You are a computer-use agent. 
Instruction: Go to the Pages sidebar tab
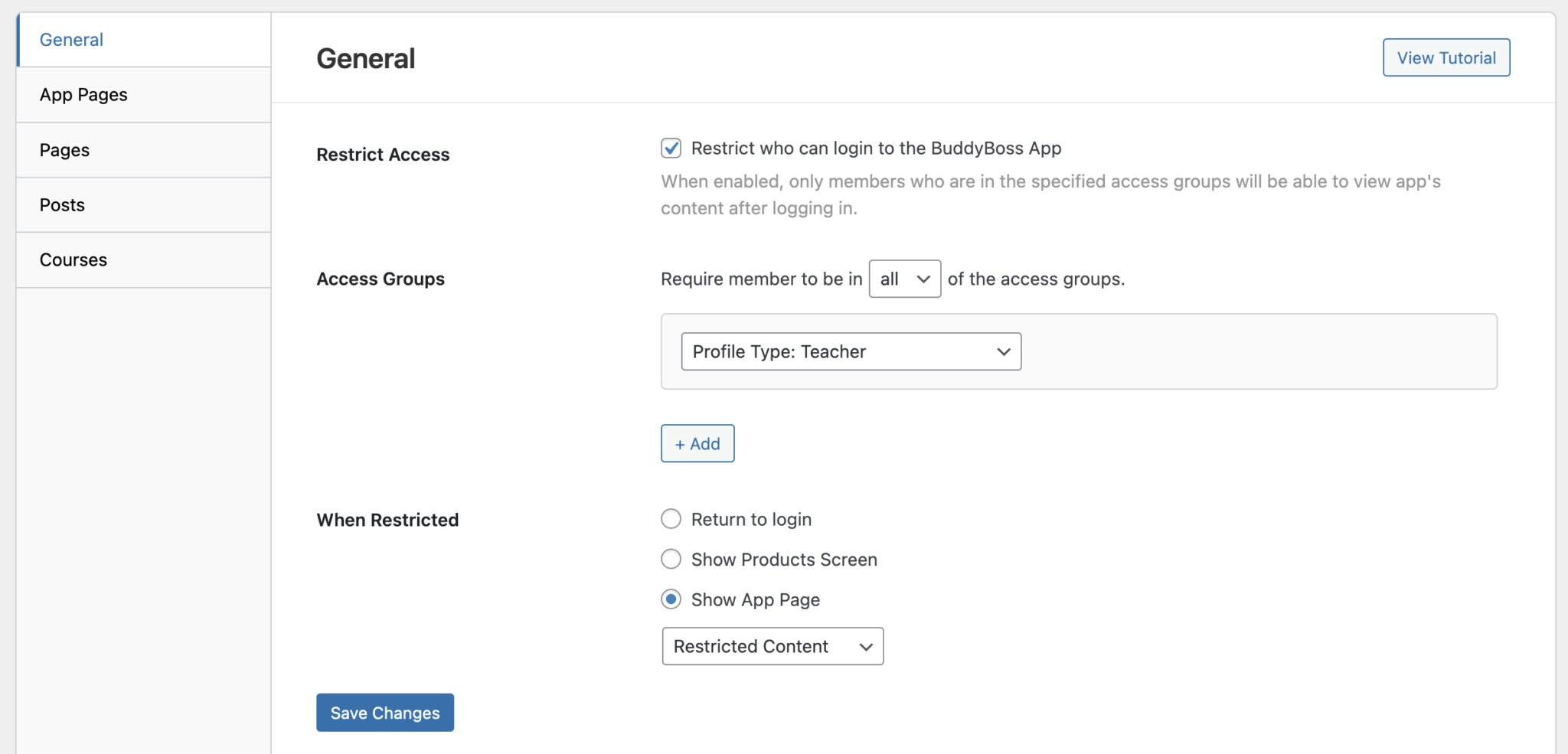coord(64,150)
